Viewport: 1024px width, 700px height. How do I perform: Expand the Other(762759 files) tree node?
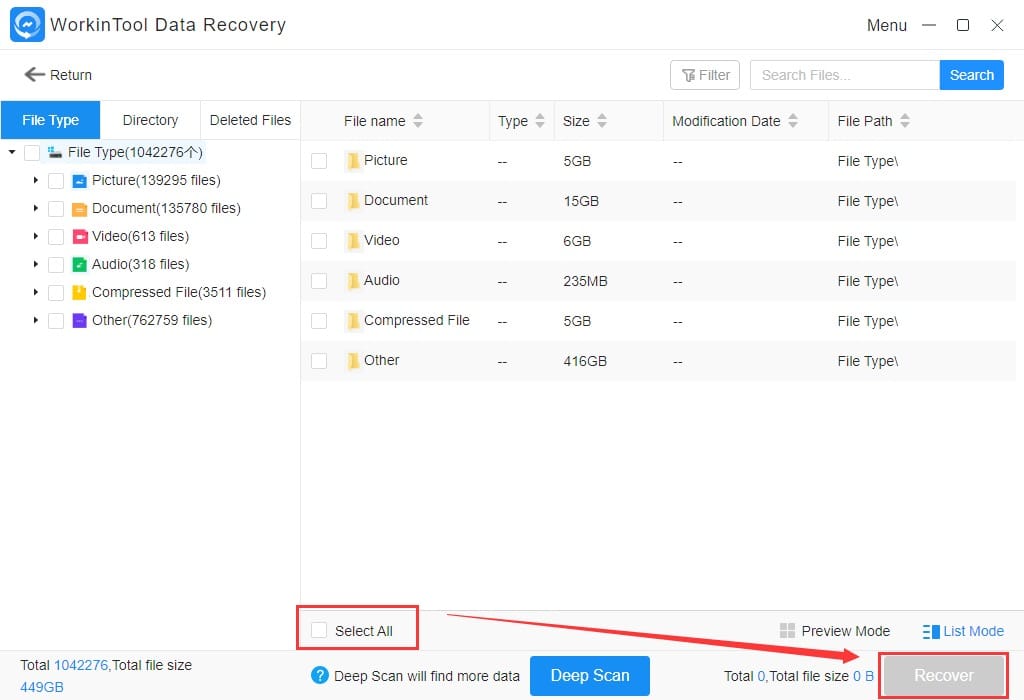tap(36, 321)
